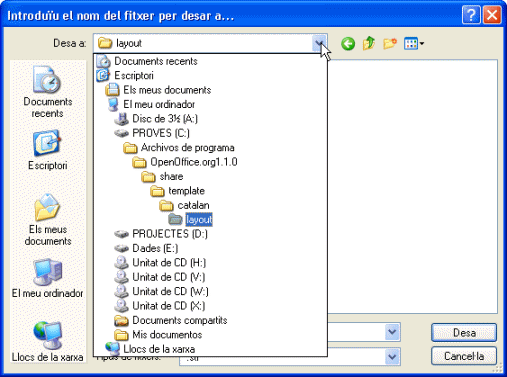
Task: Go back using the green arrow icon
Action: tap(348, 44)
